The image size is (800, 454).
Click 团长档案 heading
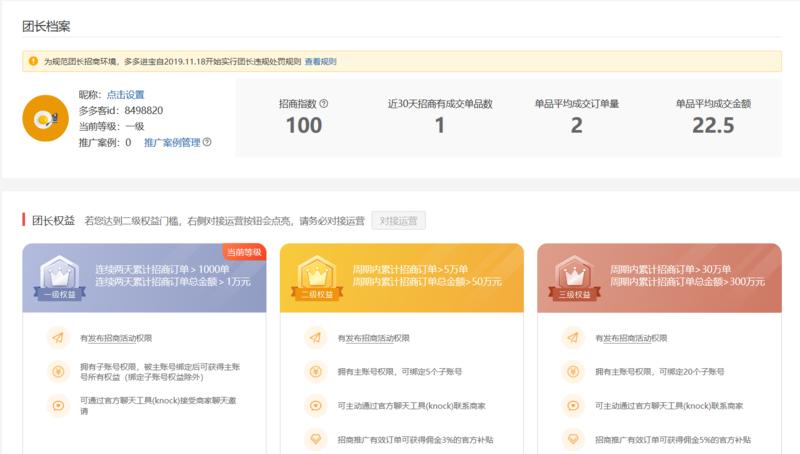point(46,27)
